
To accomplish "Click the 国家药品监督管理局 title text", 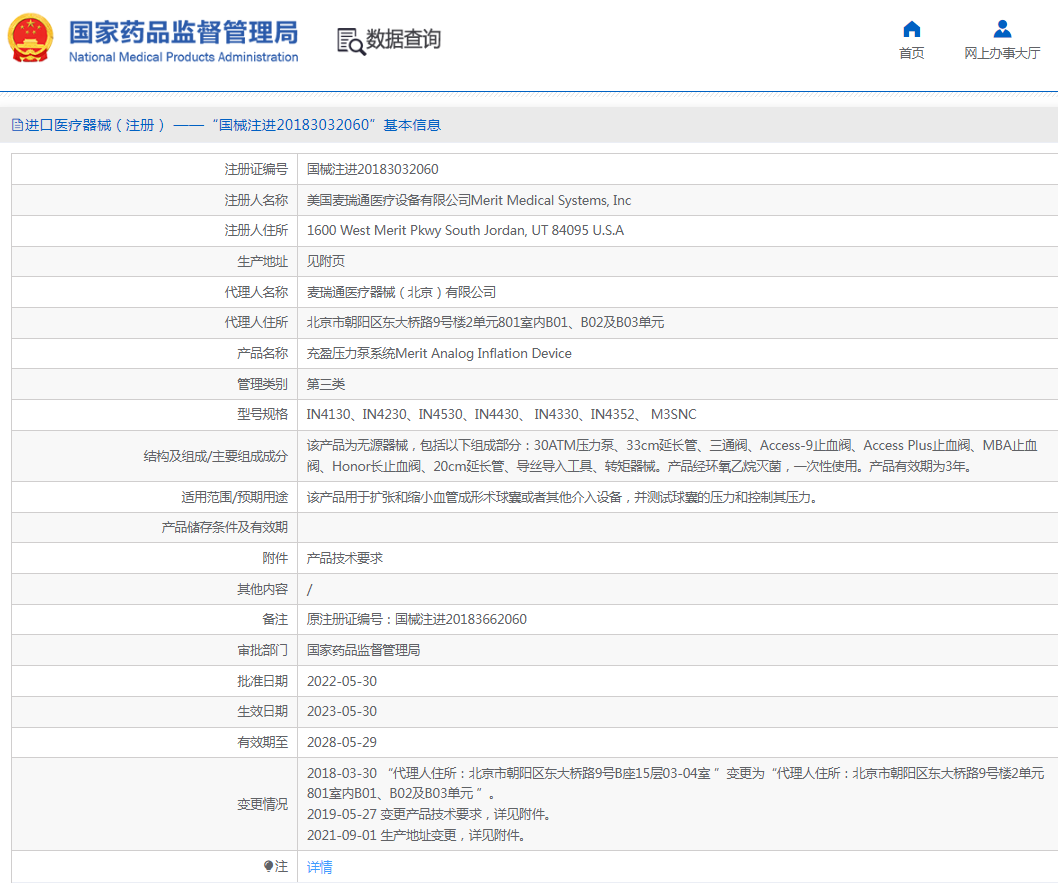I will 183,33.
